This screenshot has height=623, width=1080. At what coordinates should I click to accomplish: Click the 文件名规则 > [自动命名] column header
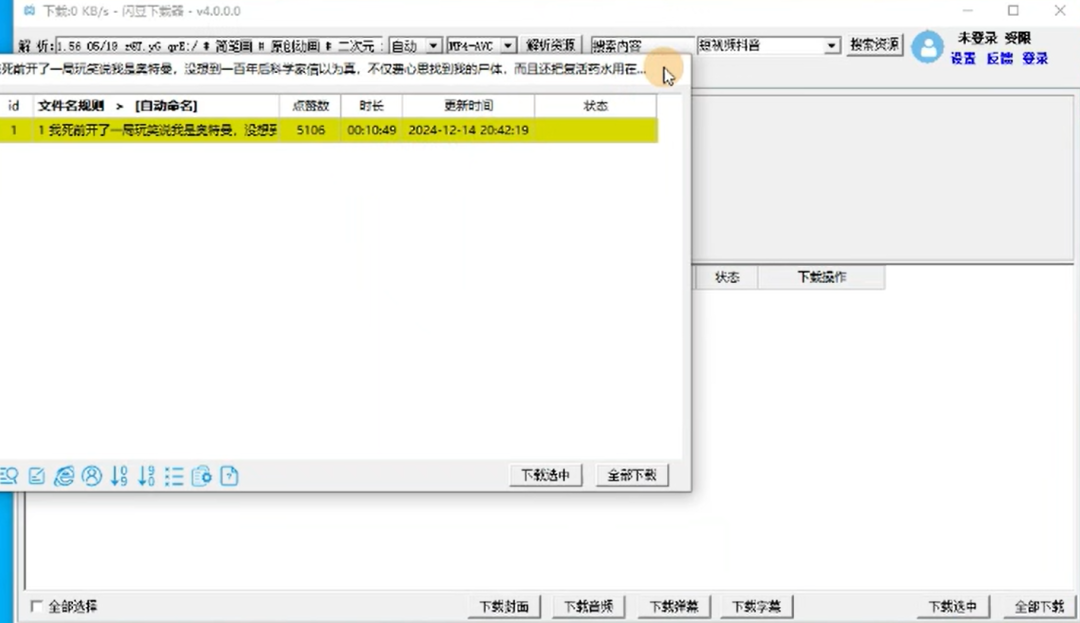[x=156, y=106]
